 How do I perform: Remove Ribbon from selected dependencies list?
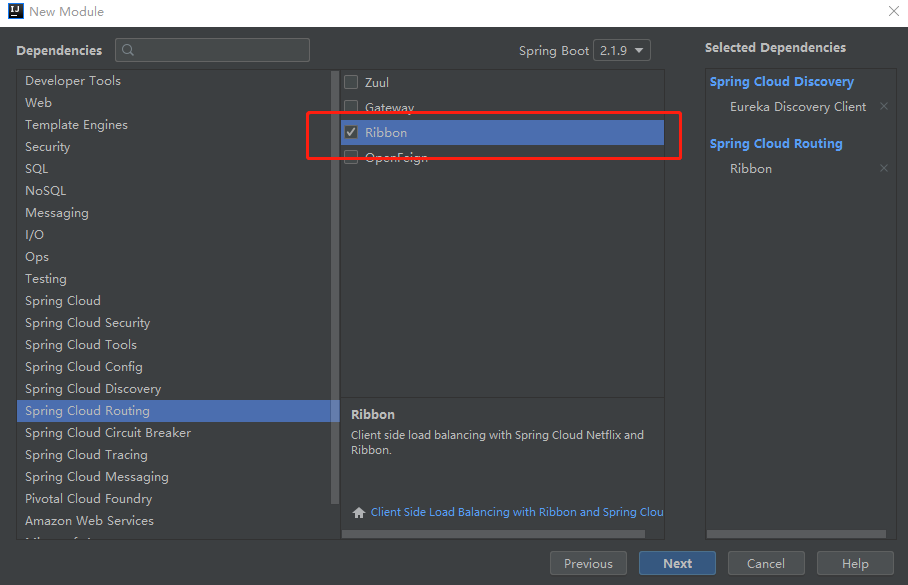[883, 169]
